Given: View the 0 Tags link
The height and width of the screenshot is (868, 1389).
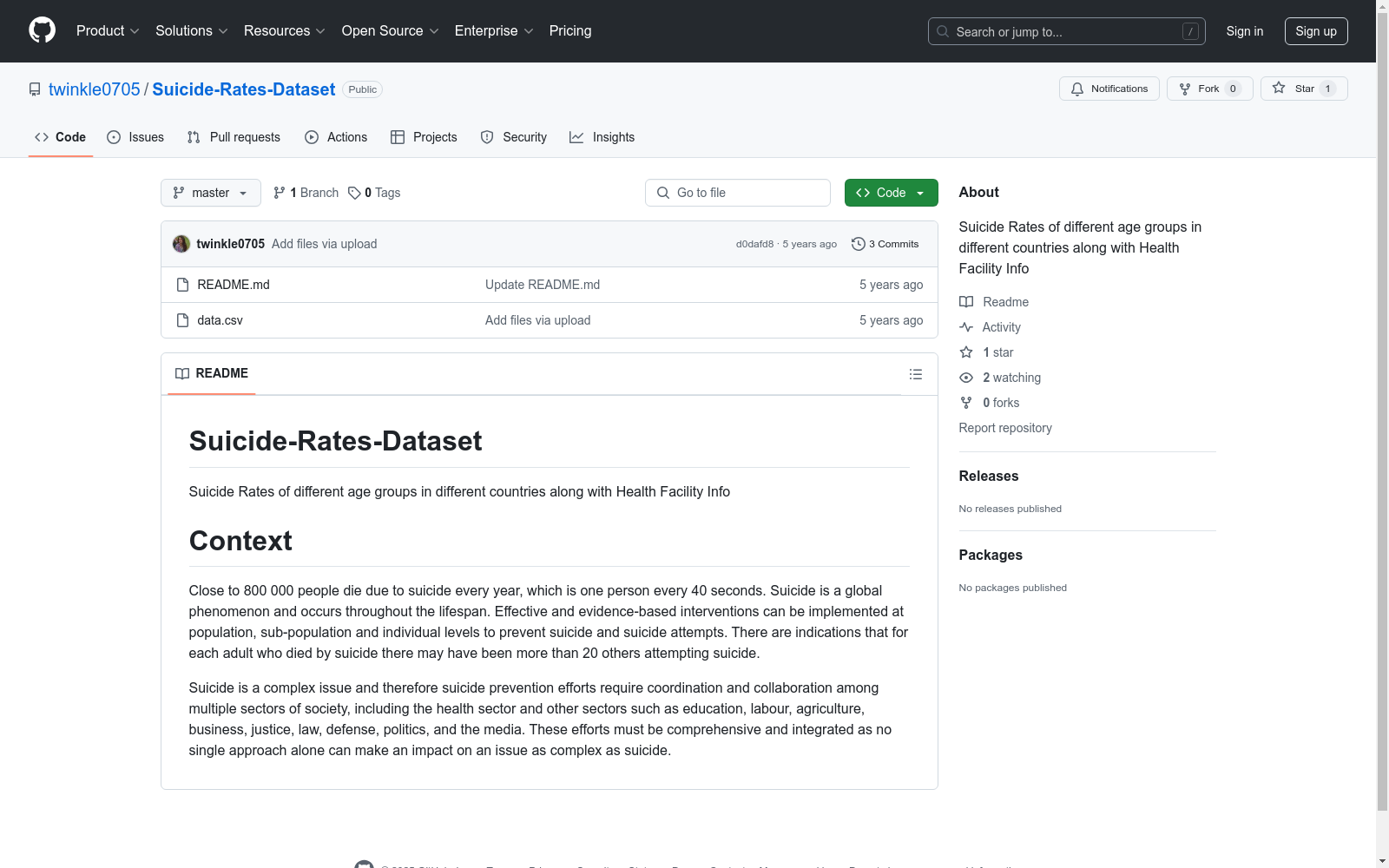Looking at the screenshot, I should (x=374, y=193).
